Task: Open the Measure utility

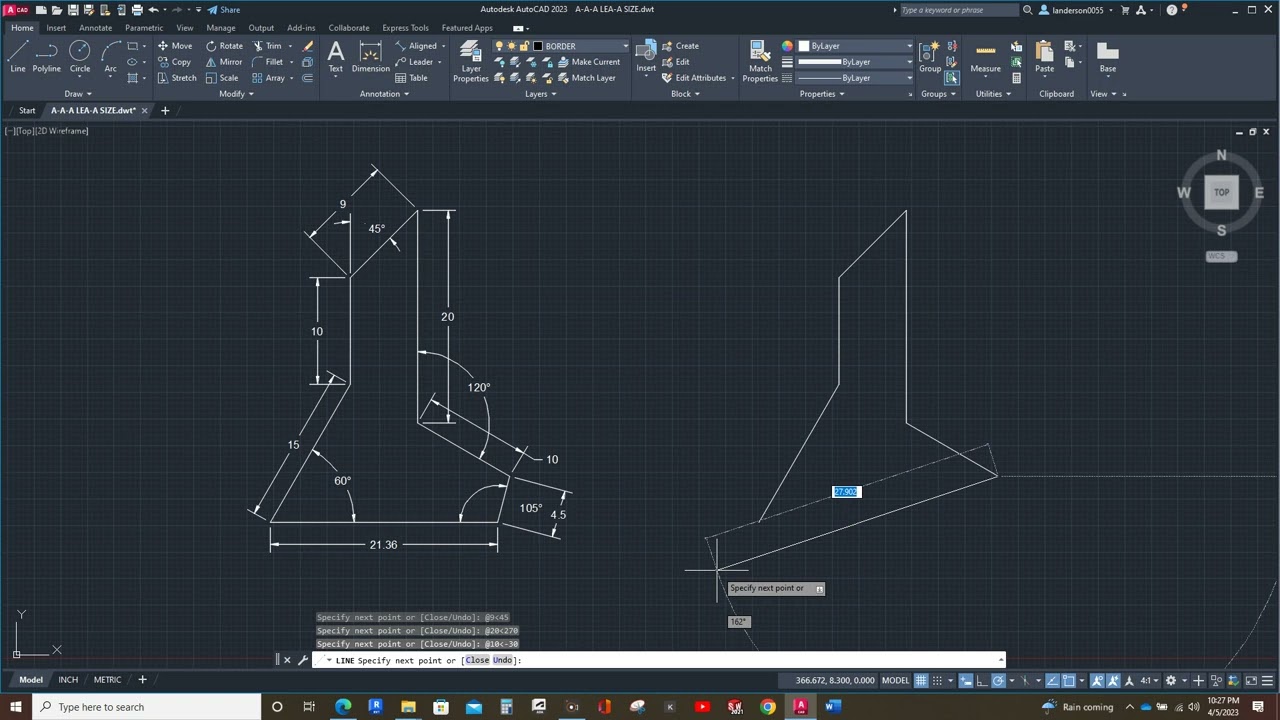Action: click(985, 56)
